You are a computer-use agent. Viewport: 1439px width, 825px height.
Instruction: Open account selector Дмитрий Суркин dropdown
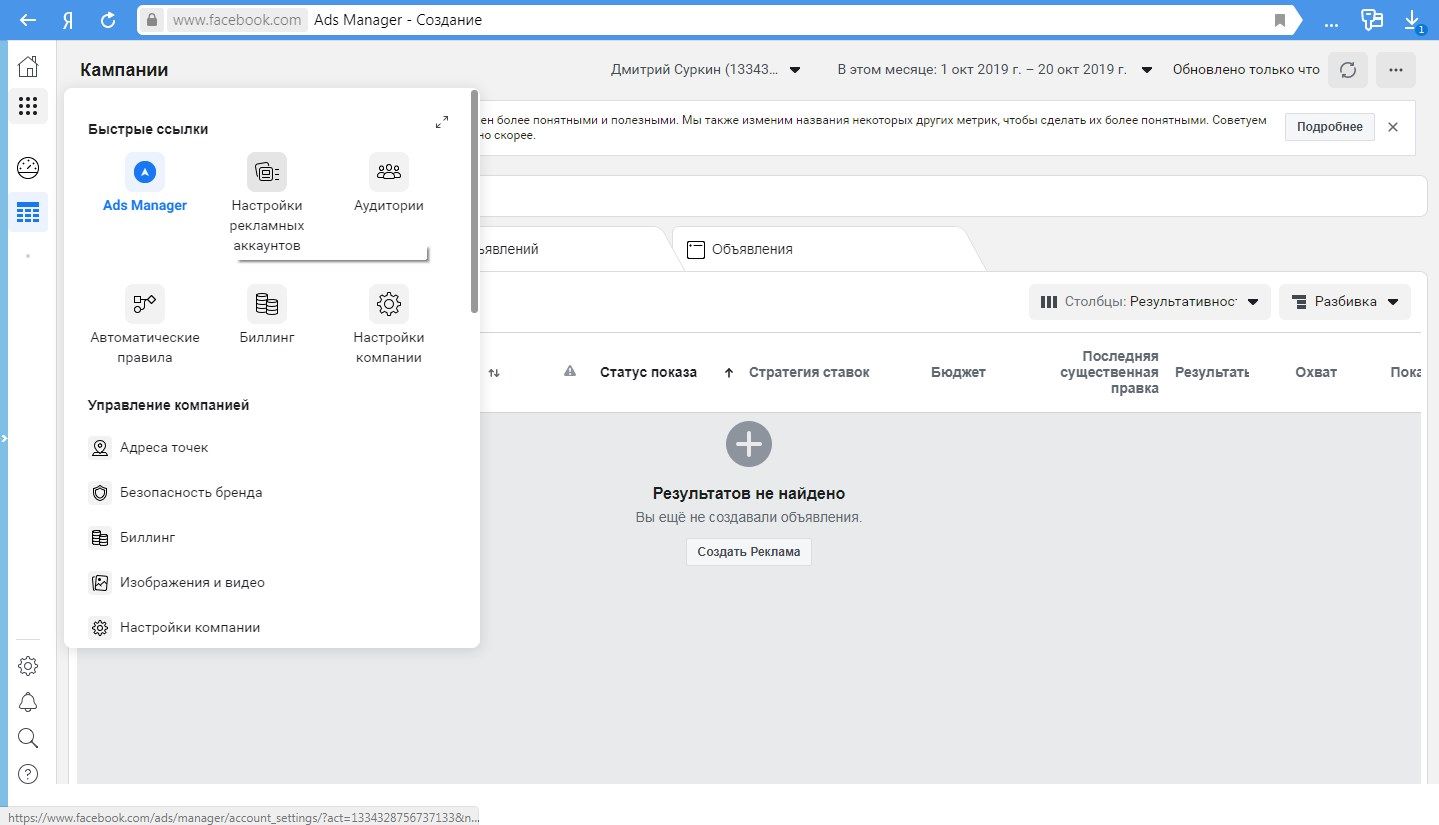(706, 70)
